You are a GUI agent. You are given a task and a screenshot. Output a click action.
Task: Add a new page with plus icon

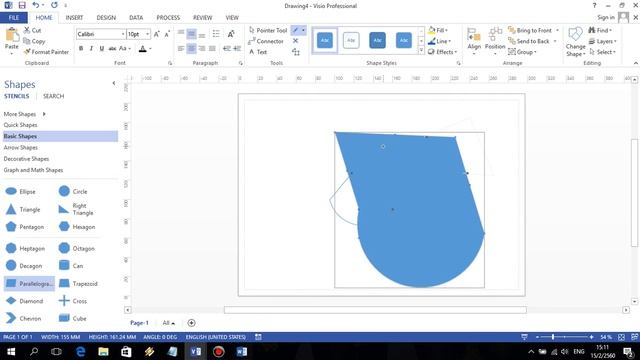pos(191,323)
